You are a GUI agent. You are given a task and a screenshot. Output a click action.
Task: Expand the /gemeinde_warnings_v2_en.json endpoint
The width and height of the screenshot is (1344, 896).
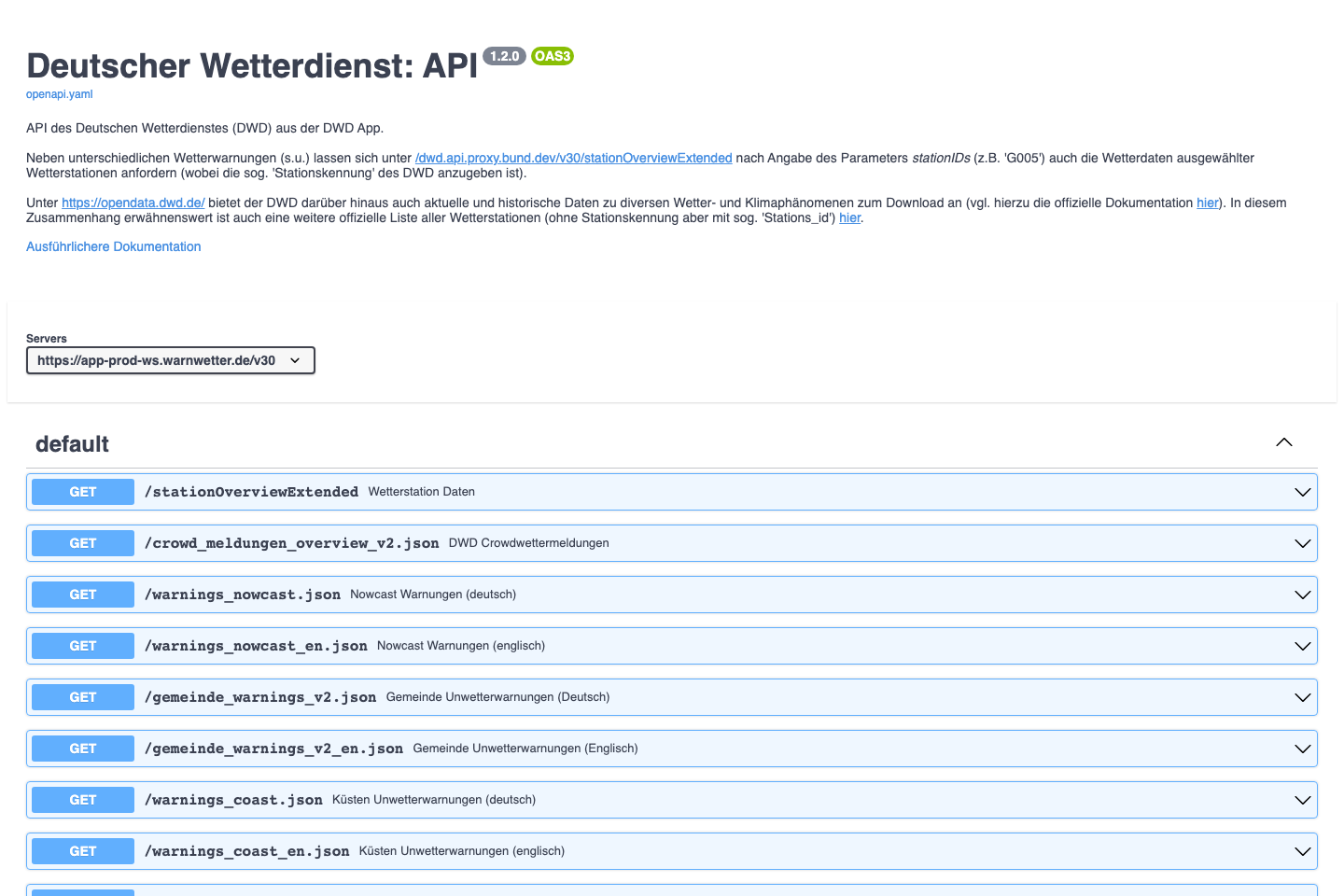(1303, 748)
